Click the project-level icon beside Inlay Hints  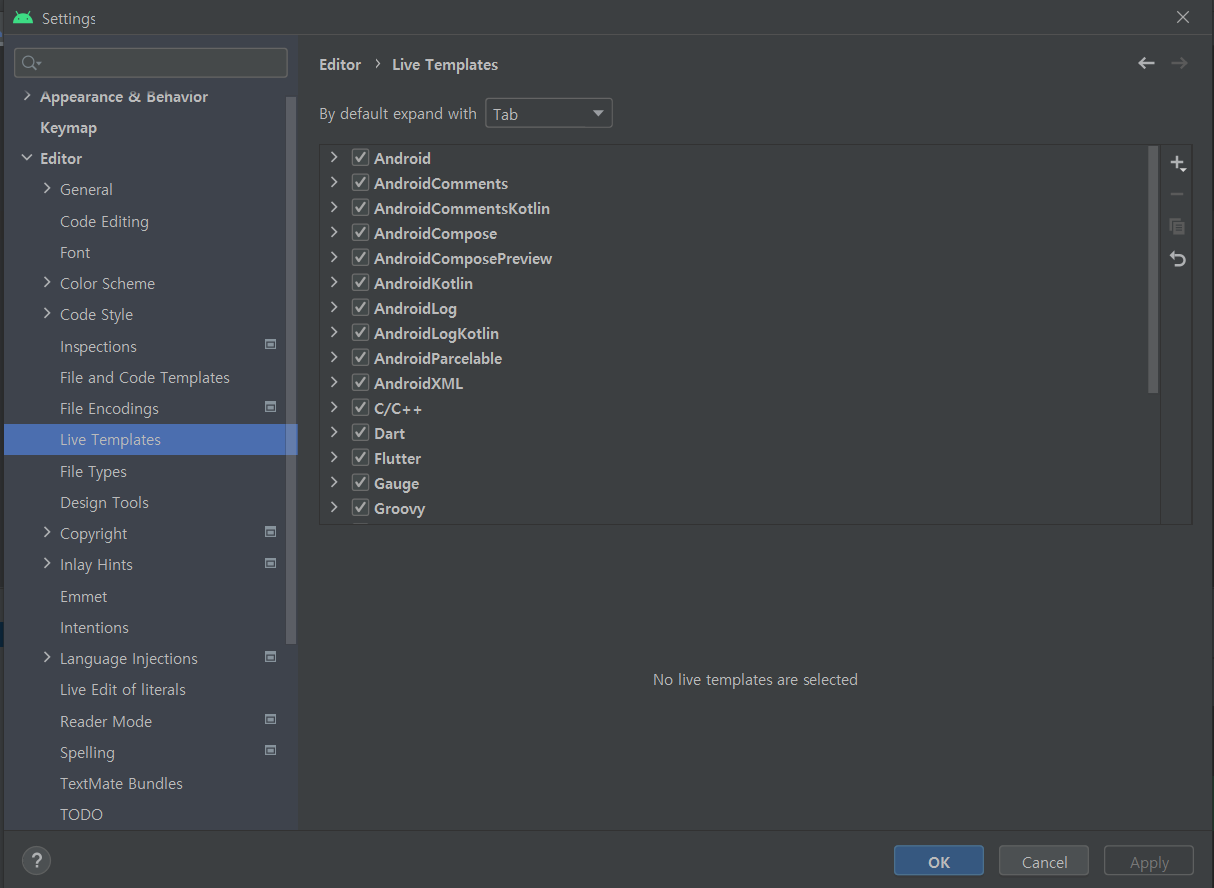click(270, 563)
